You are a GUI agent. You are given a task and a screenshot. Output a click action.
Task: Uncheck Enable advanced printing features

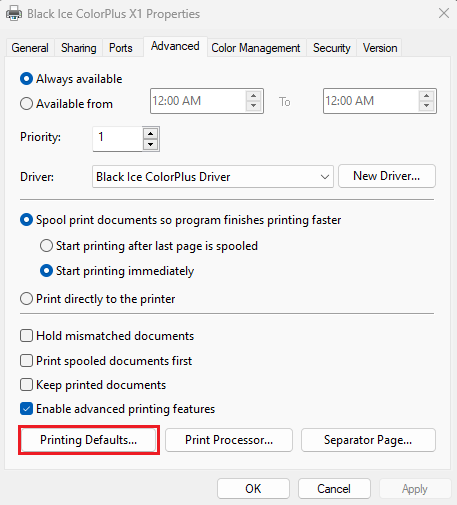[x=26, y=409]
